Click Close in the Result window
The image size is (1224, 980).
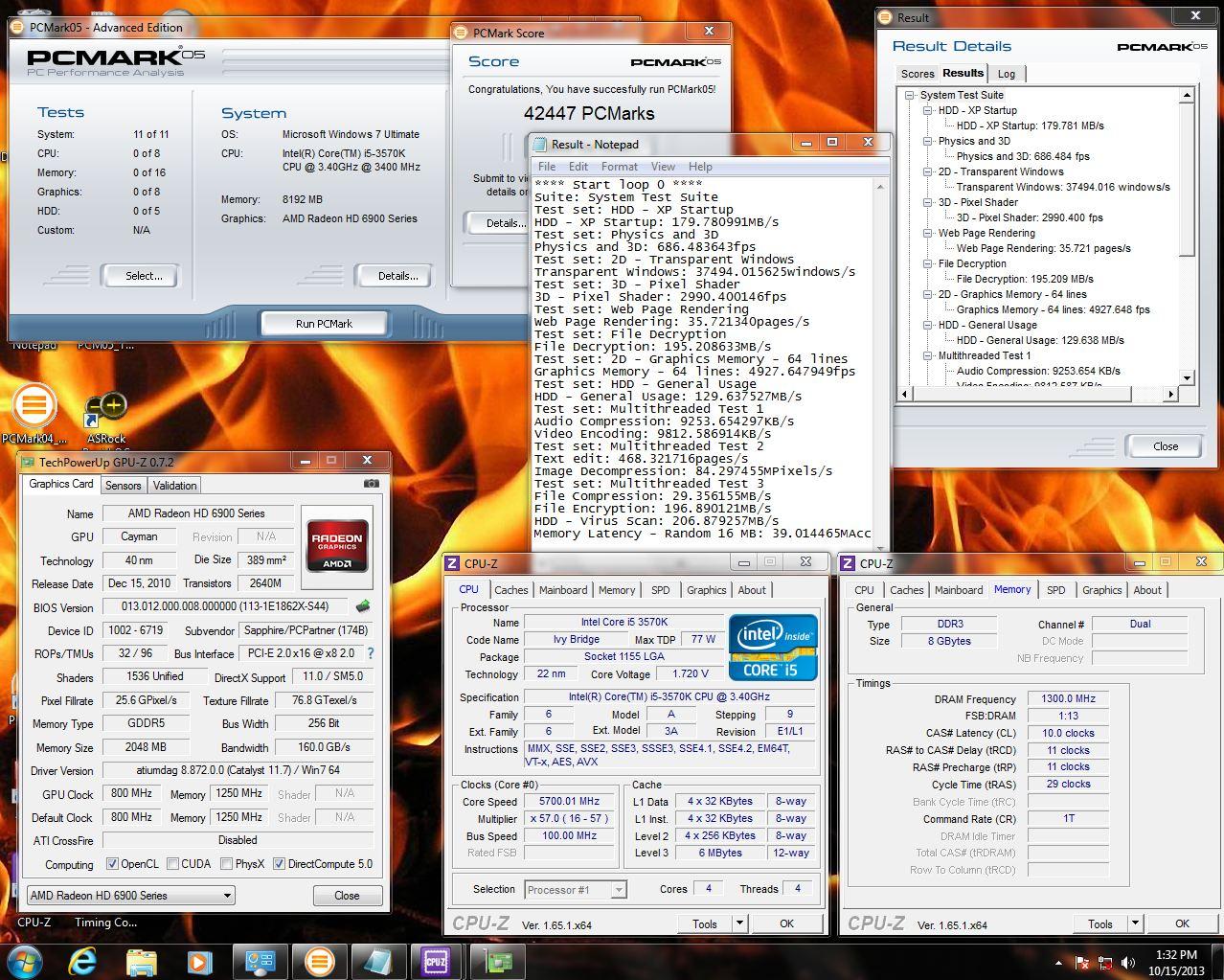pos(1166,446)
